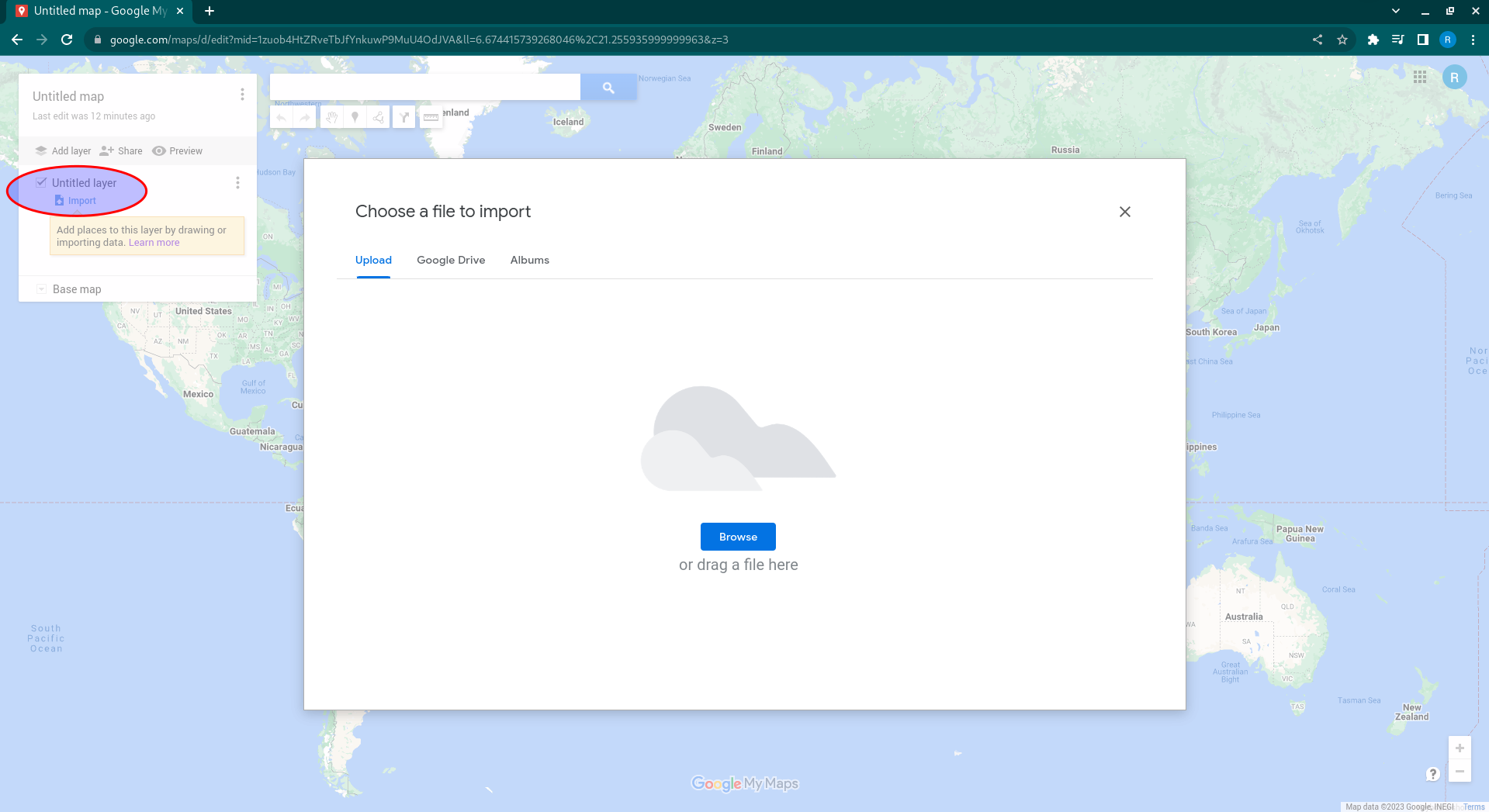
Task: Click the Preview button
Action: [178, 151]
